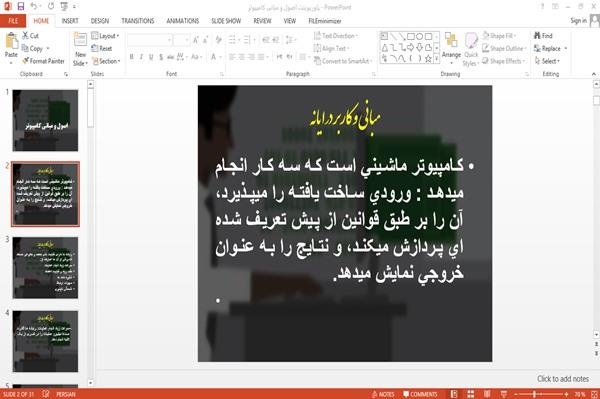Activate Format Painter brush
The image size is (600, 399).
pyautogui.click(x=43, y=61)
